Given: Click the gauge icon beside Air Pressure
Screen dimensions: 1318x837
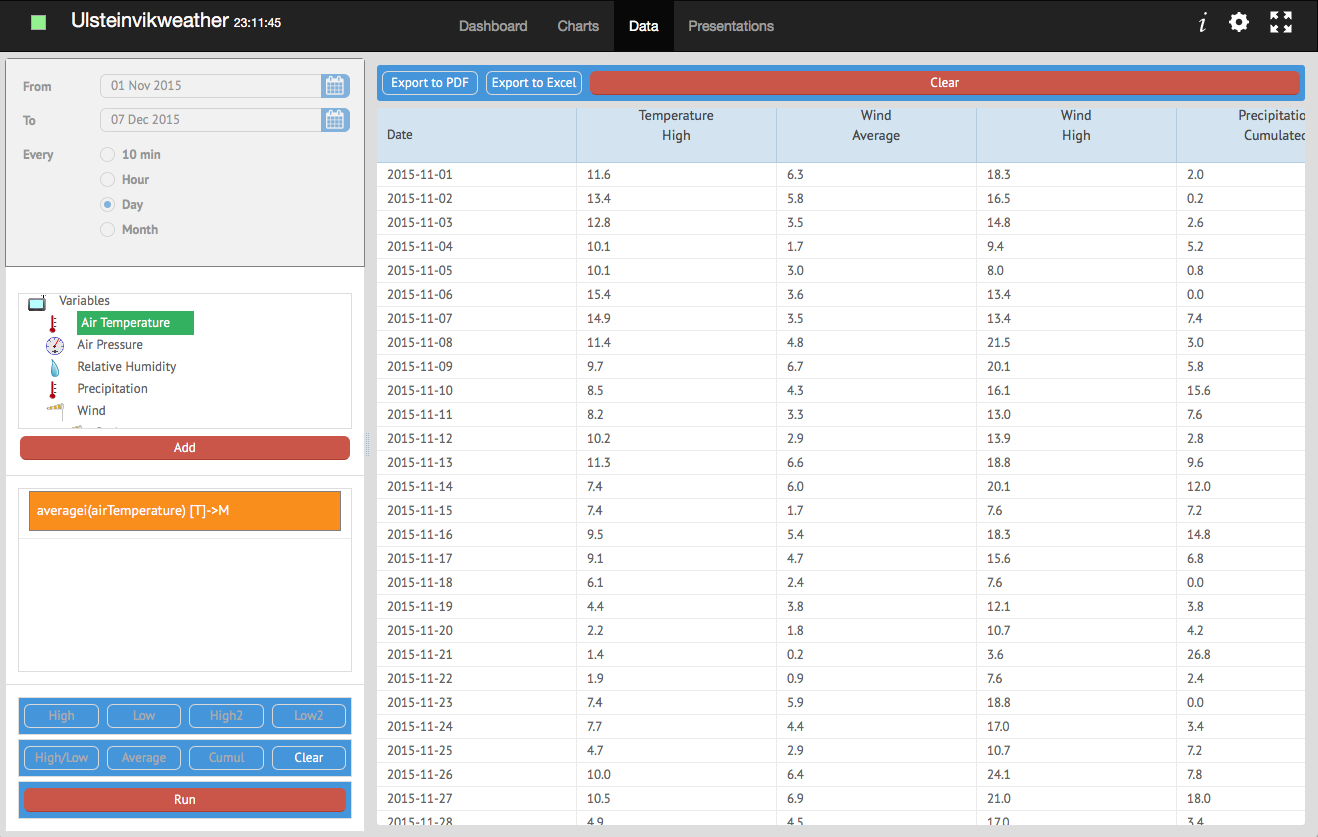Looking at the screenshot, I should [55, 345].
